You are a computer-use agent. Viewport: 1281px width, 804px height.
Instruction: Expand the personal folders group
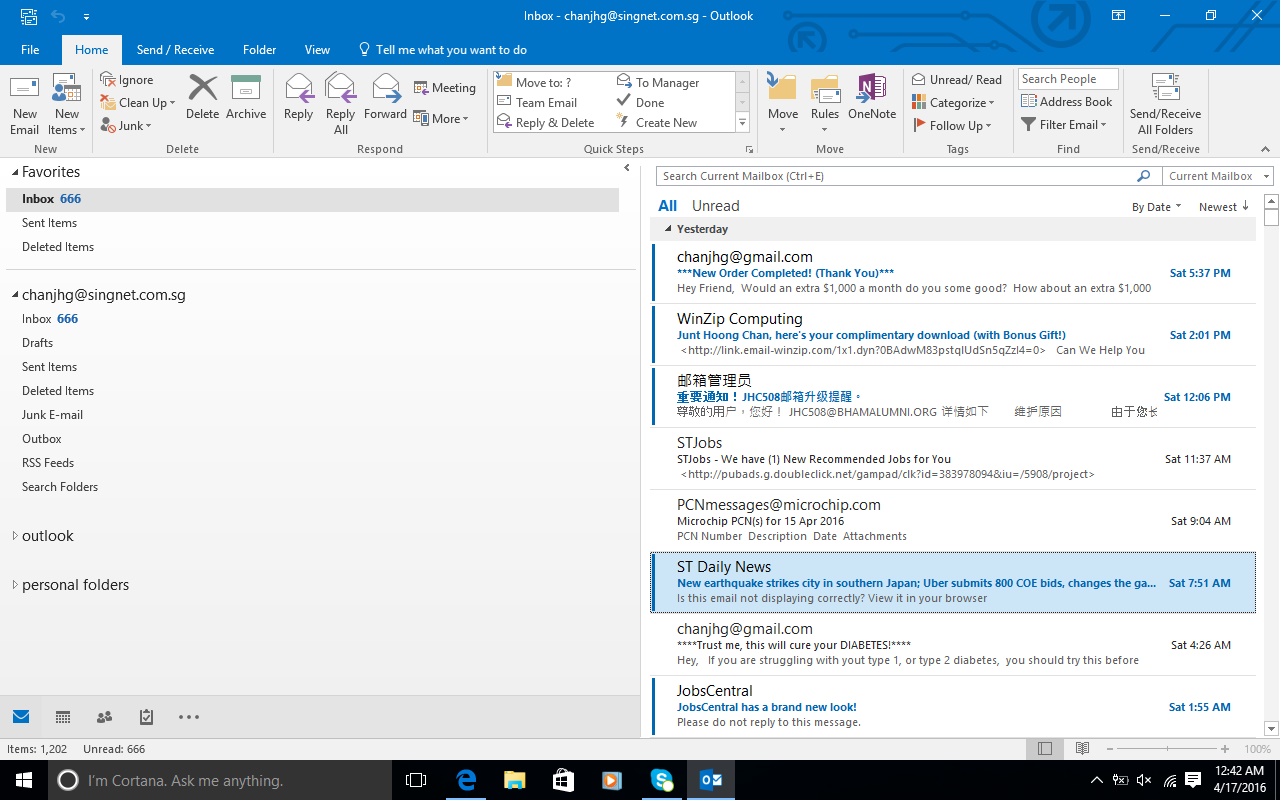click(x=15, y=585)
